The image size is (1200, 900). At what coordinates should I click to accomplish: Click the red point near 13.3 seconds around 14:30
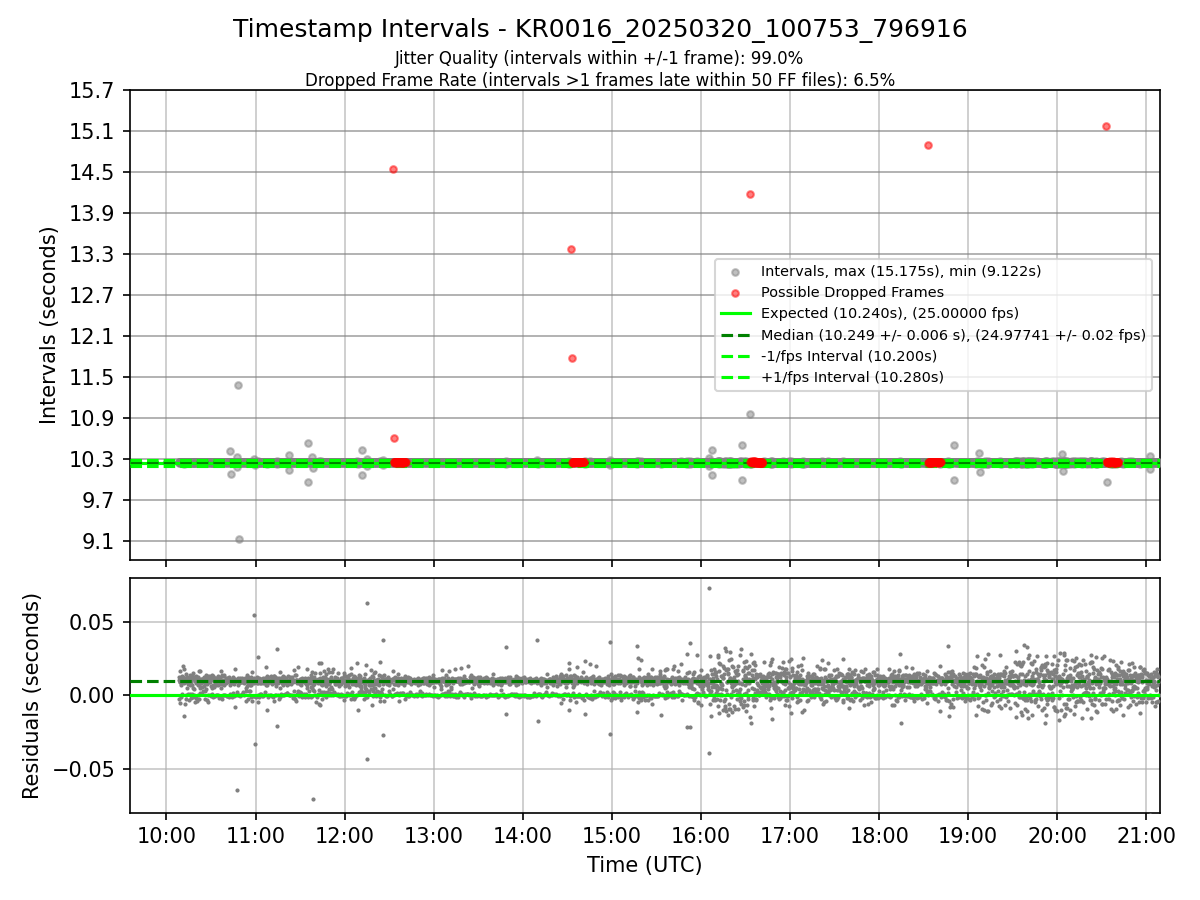tap(571, 249)
